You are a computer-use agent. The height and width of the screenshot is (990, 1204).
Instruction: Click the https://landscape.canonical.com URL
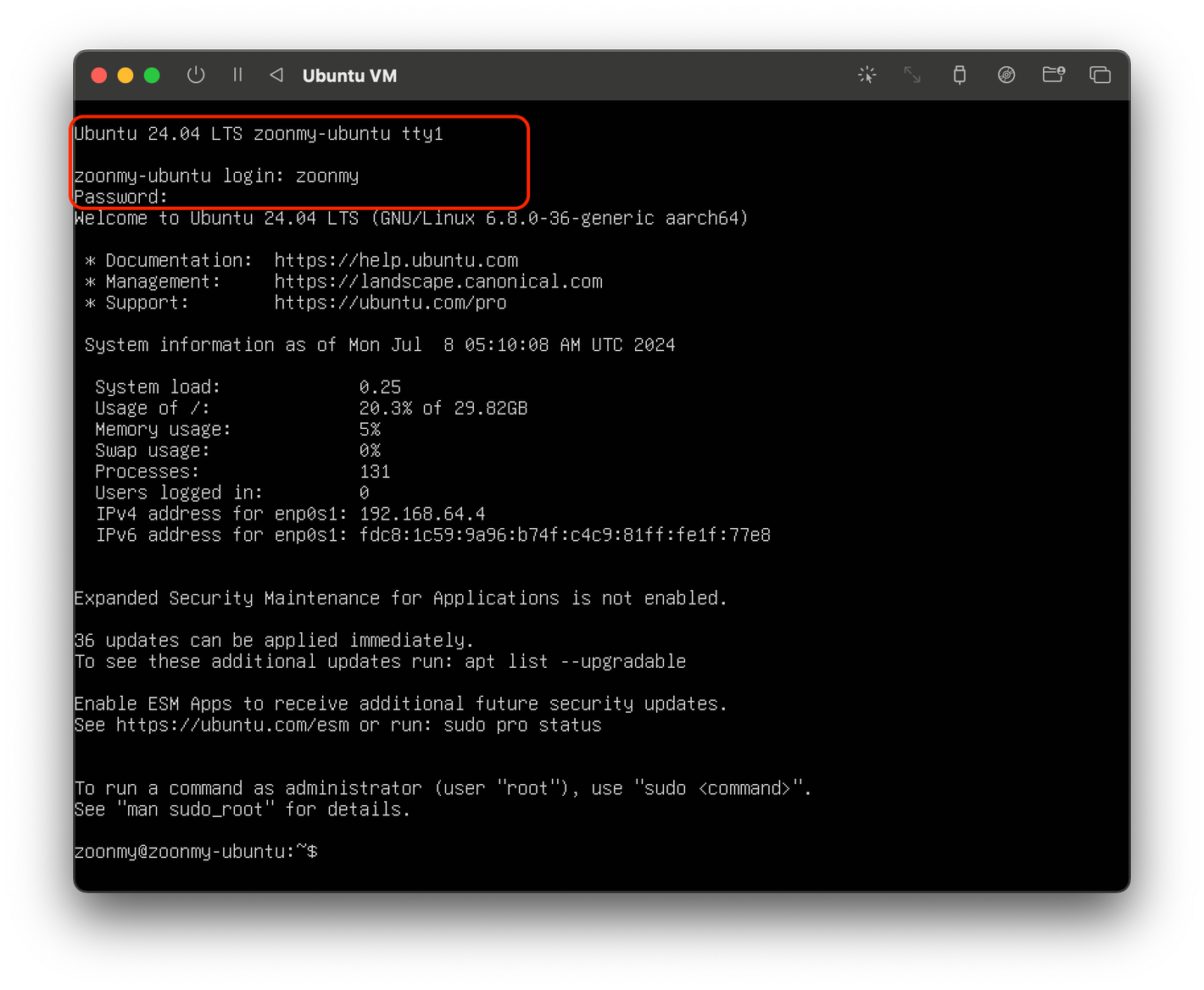(x=438, y=281)
